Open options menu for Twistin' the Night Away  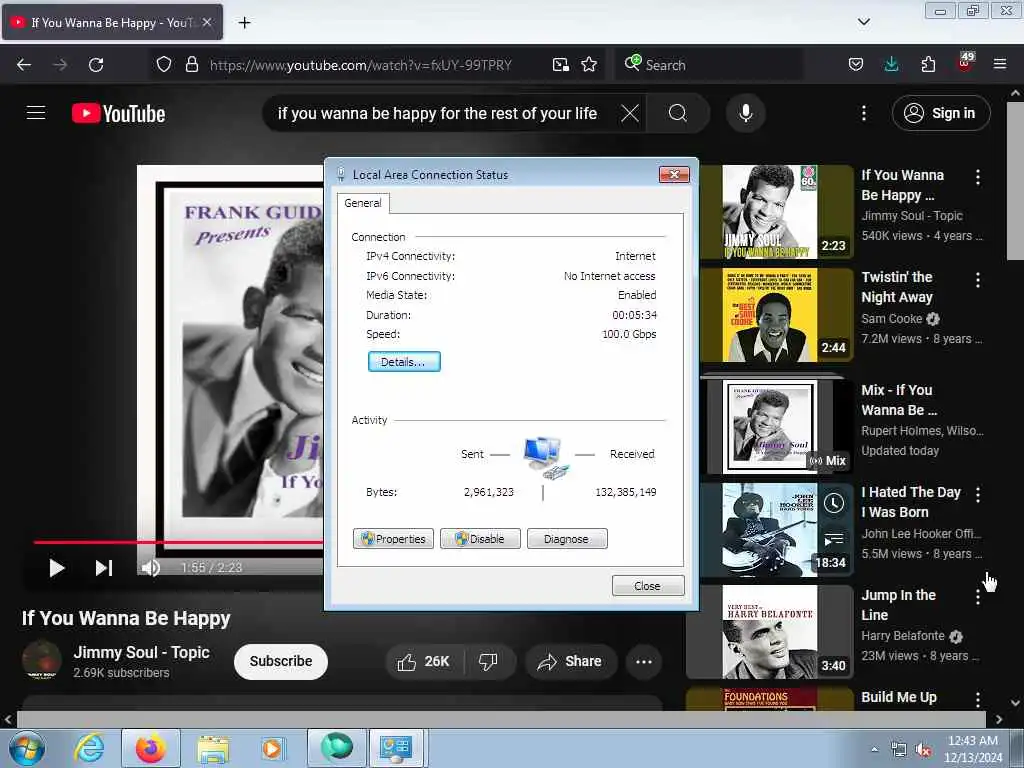click(x=978, y=280)
